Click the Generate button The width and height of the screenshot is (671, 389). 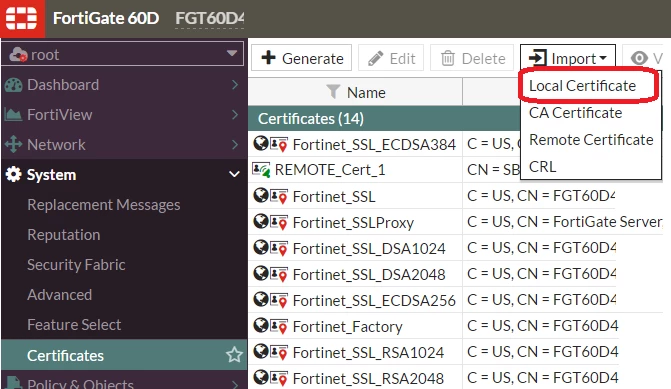(x=301, y=58)
